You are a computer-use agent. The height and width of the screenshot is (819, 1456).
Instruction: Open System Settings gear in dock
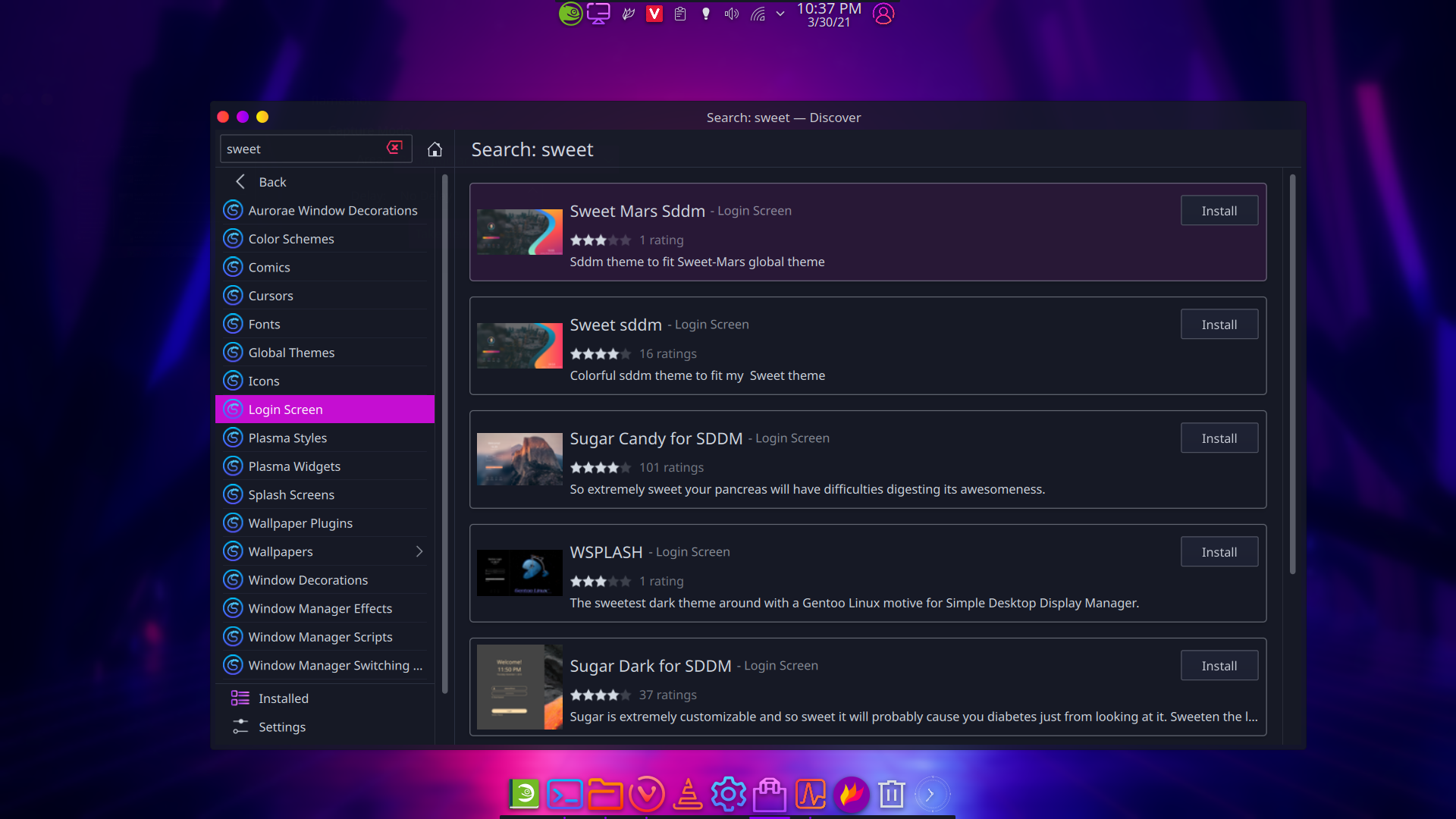(729, 794)
